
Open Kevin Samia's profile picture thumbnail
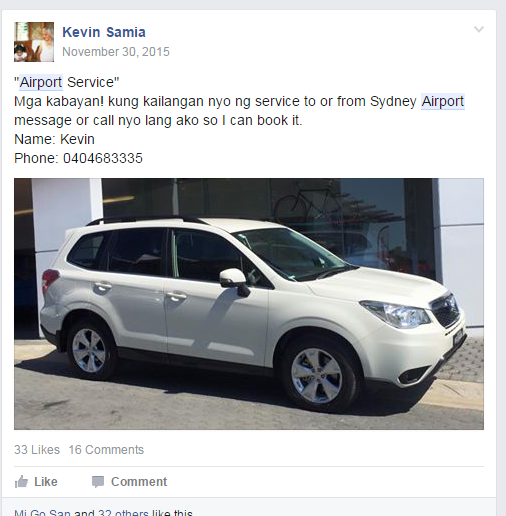34,42
